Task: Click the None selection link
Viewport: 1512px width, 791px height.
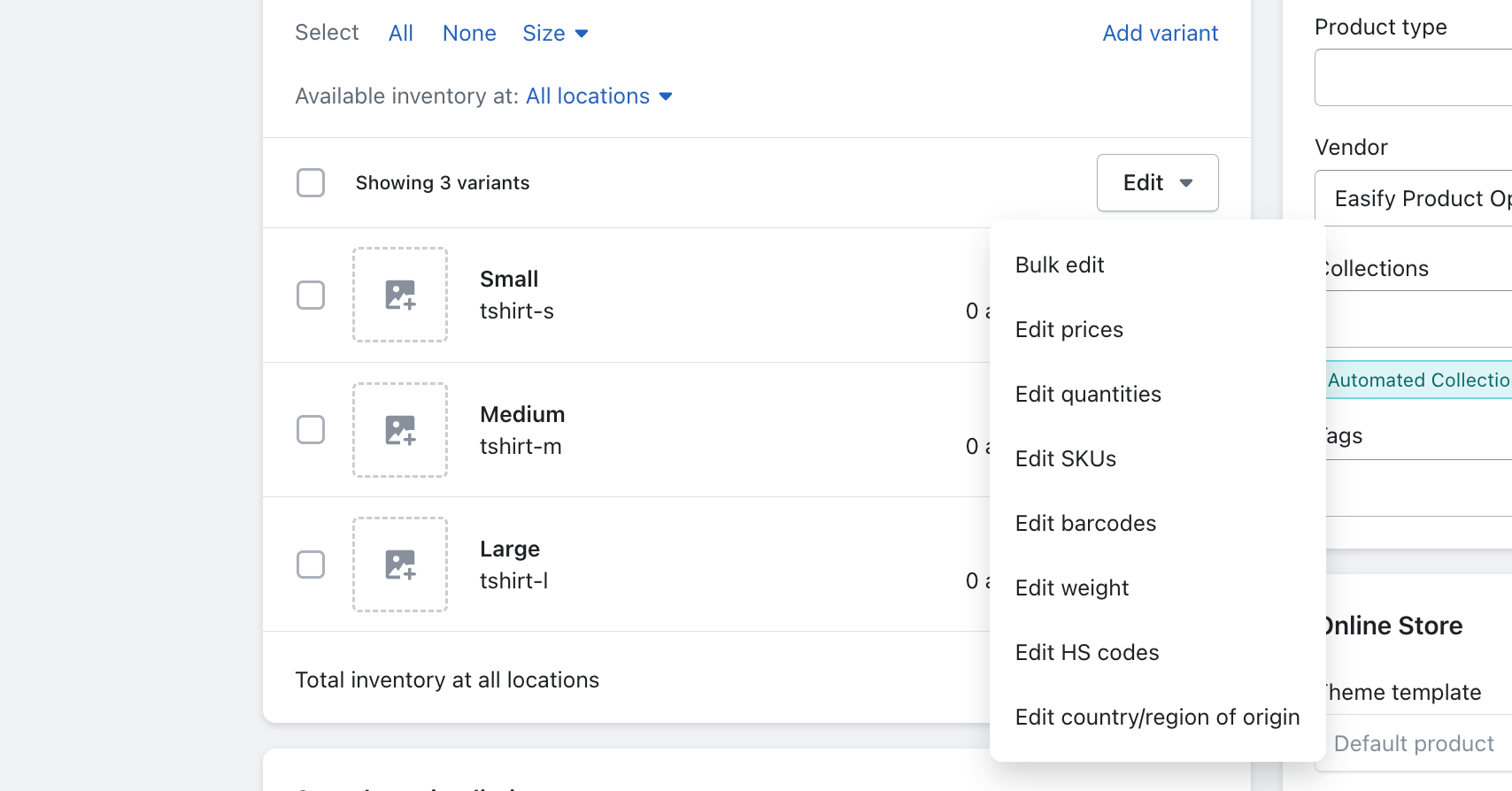Action: pos(469,34)
